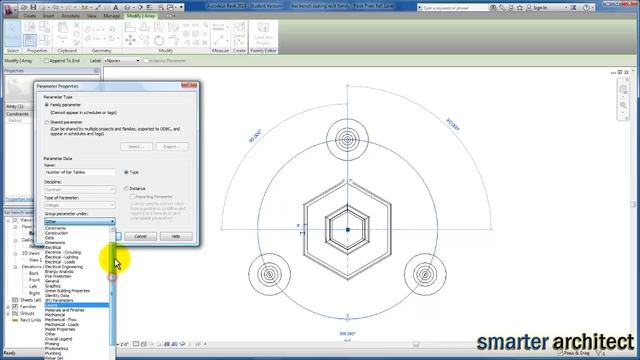Click the Open folder icon in quick access toolbar
The image size is (640, 360).
pos(24,7)
